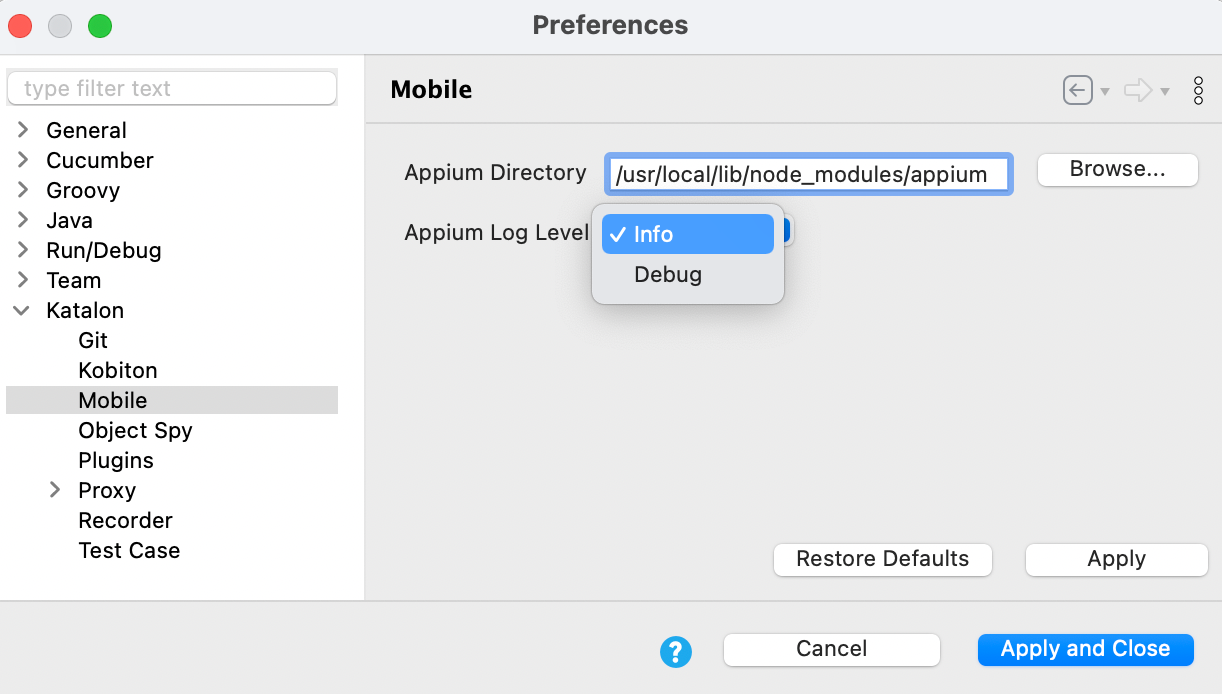Click Apply and Close

point(1085,649)
